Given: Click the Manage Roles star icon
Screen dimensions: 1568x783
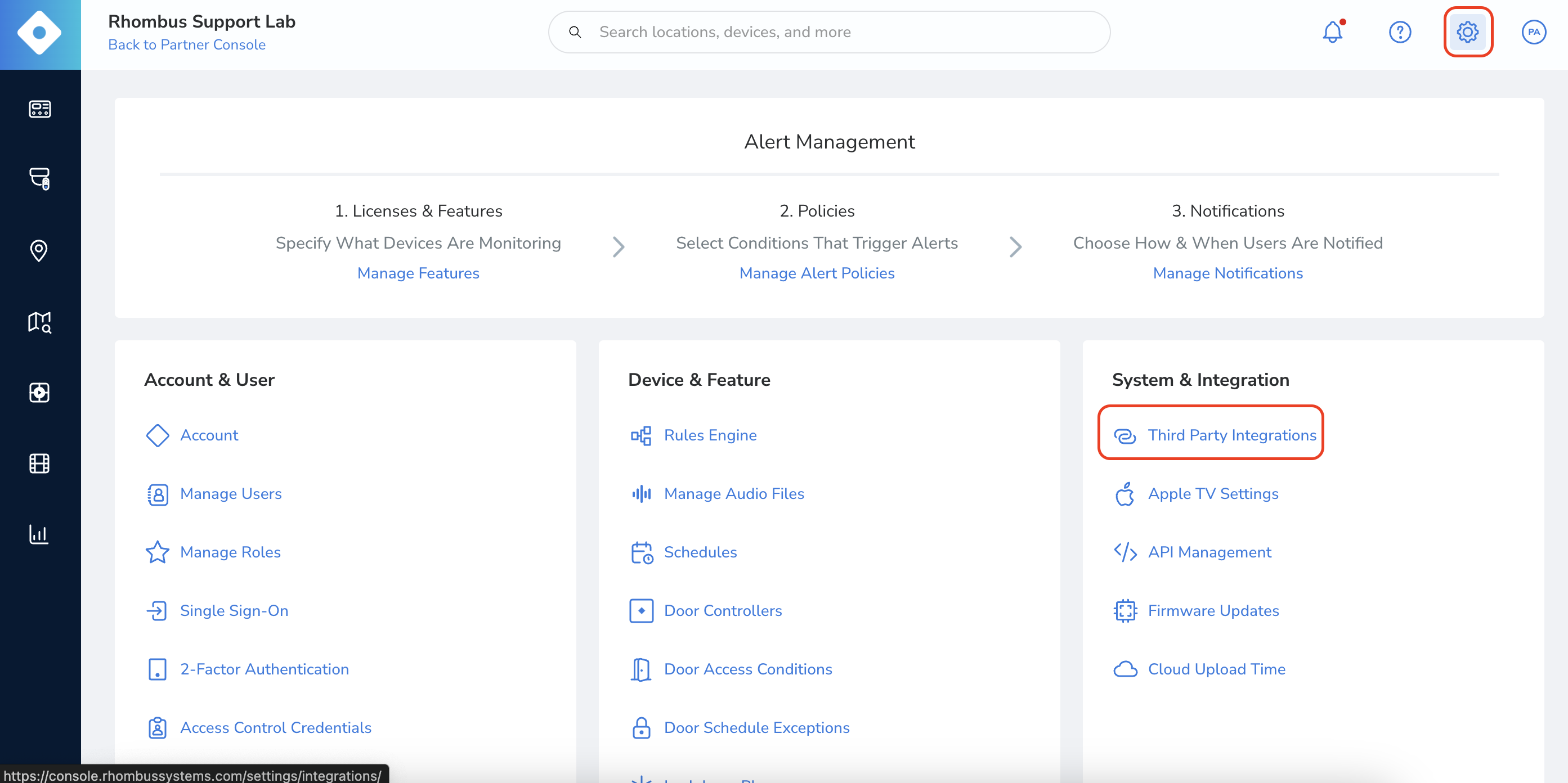Looking at the screenshot, I should click(x=158, y=552).
